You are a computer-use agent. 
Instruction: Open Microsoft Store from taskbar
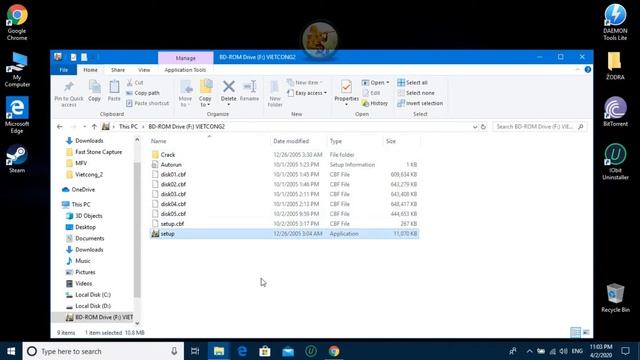(x=265, y=351)
